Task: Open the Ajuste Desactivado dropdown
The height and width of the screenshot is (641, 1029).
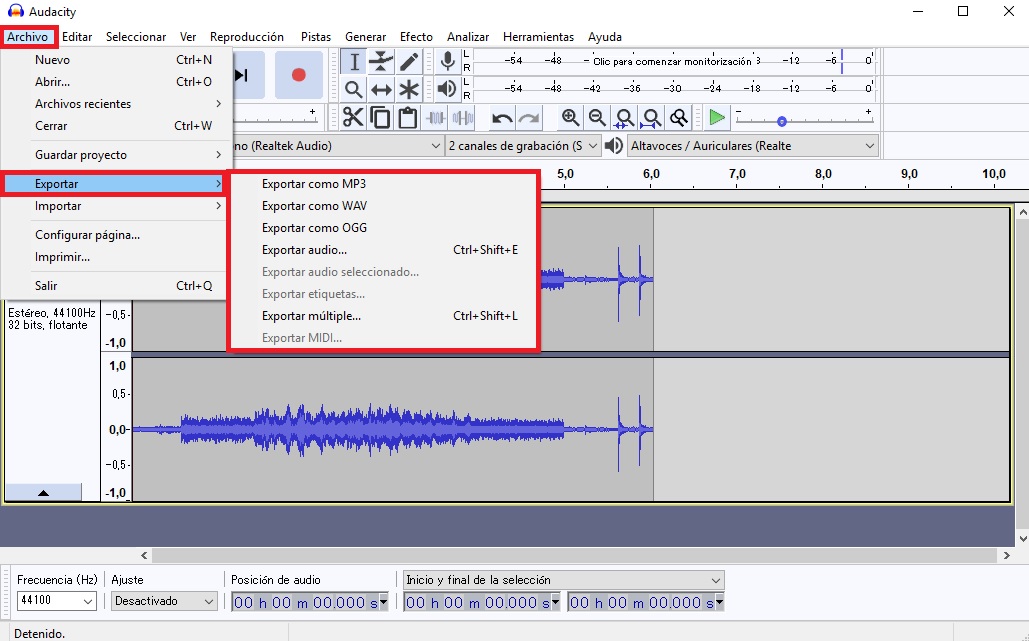Action: pyautogui.click(x=163, y=601)
